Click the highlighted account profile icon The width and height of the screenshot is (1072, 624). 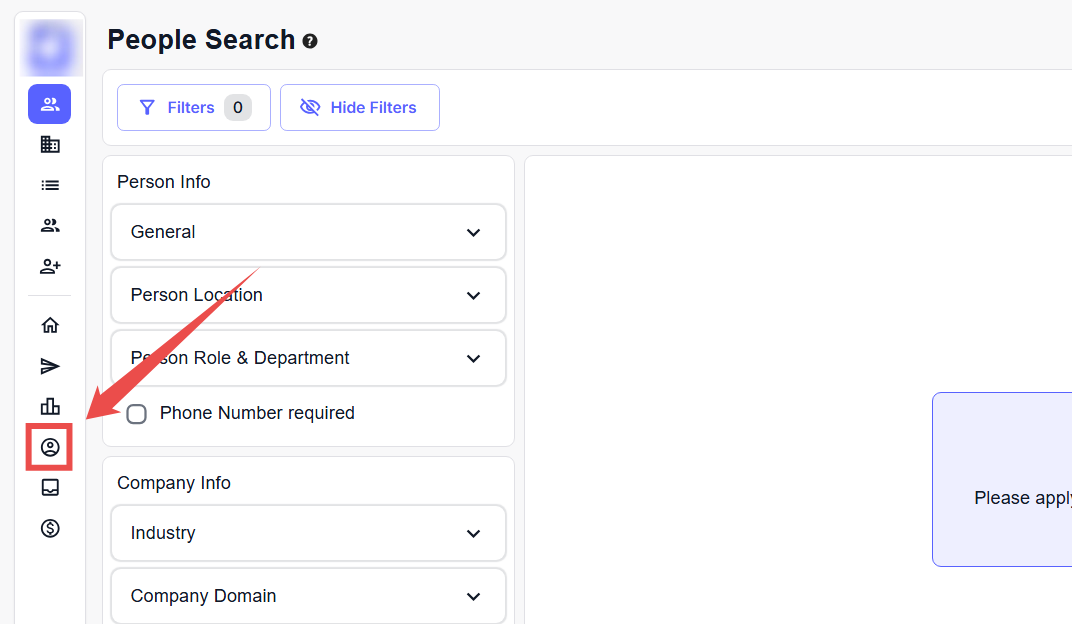50,447
